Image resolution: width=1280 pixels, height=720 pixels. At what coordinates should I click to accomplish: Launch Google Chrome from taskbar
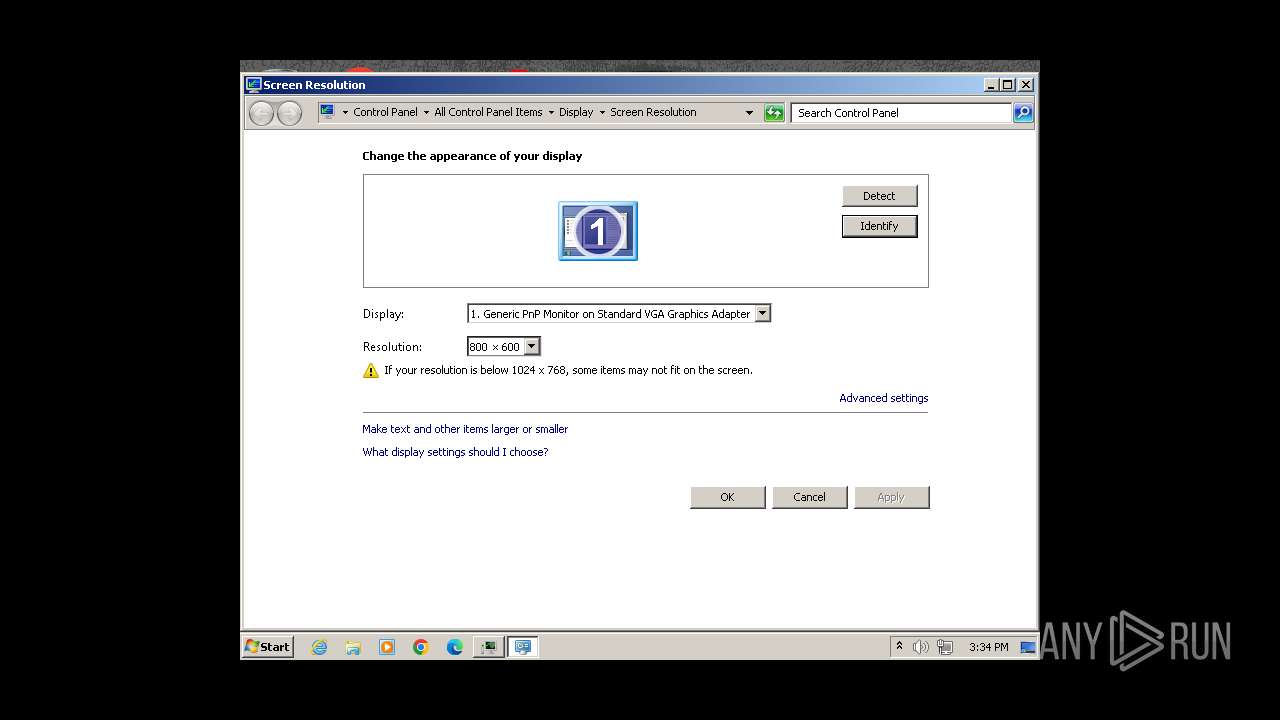[x=421, y=647]
